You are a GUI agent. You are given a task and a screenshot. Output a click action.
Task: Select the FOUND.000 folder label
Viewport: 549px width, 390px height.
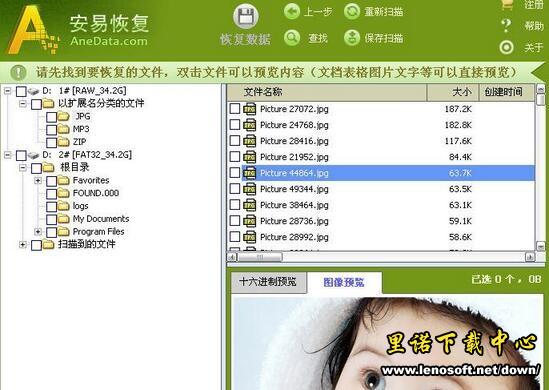point(96,193)
